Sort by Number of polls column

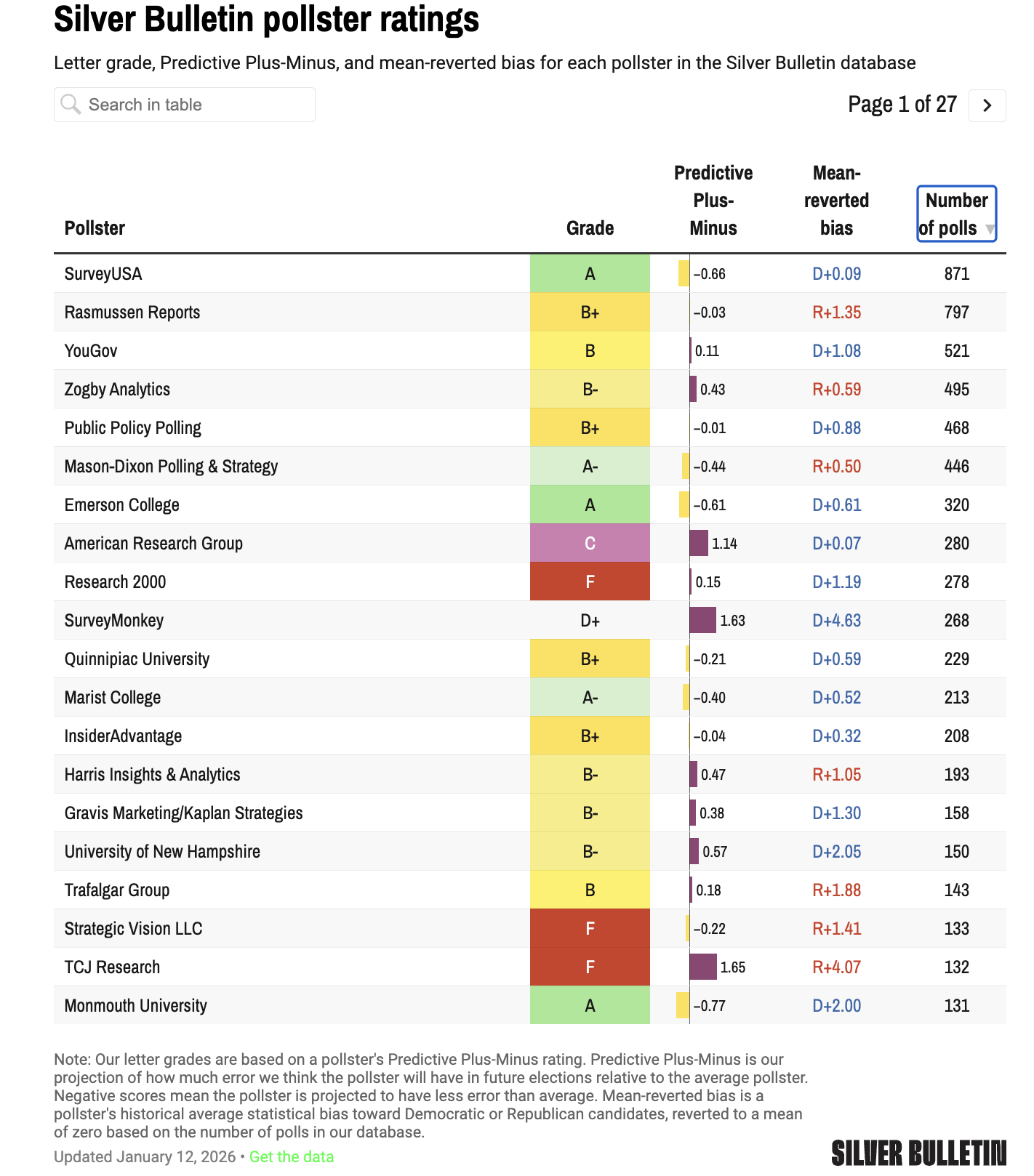[x=956, y=214]
